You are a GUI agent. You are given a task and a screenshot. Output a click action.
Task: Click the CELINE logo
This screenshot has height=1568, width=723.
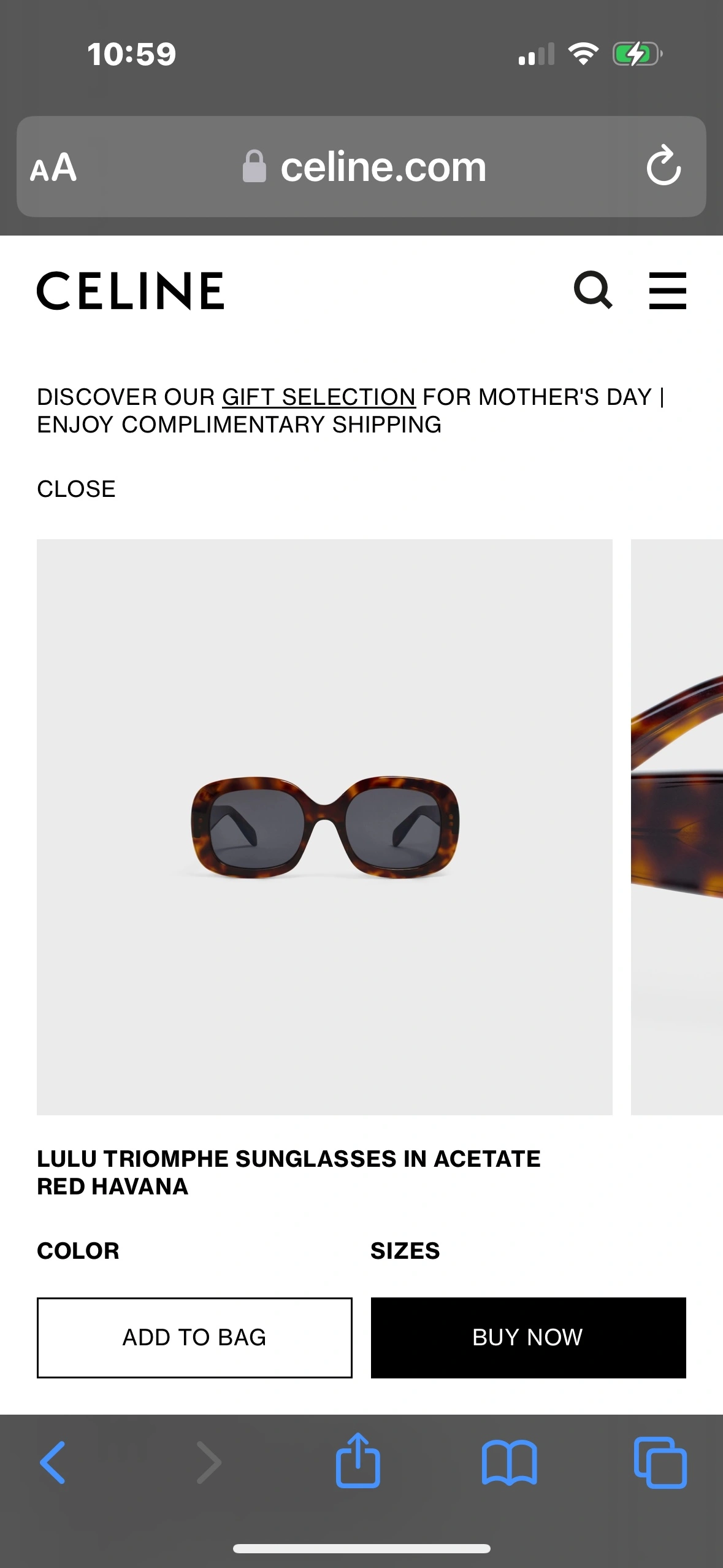click(x=131, y=290)
